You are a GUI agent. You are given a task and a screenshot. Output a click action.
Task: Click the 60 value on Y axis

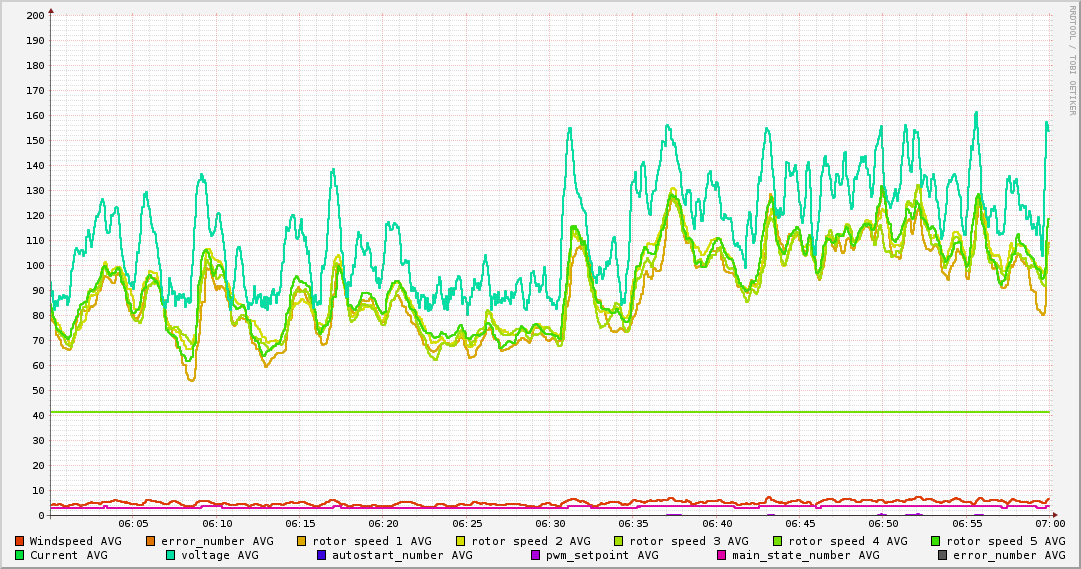pos(38,366)
